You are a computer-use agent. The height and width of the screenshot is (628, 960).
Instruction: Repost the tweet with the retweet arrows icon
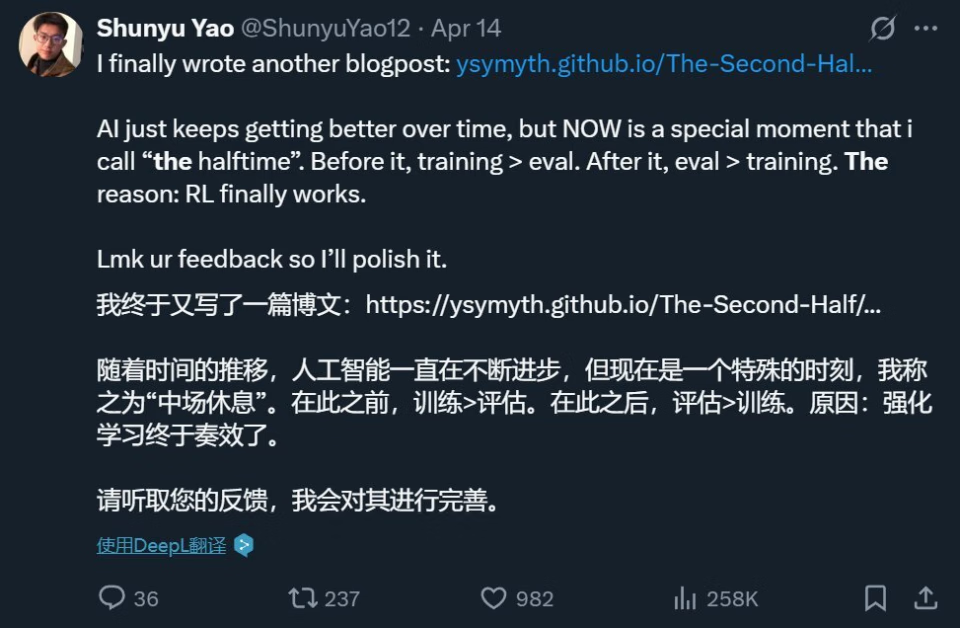coord(303,598)
